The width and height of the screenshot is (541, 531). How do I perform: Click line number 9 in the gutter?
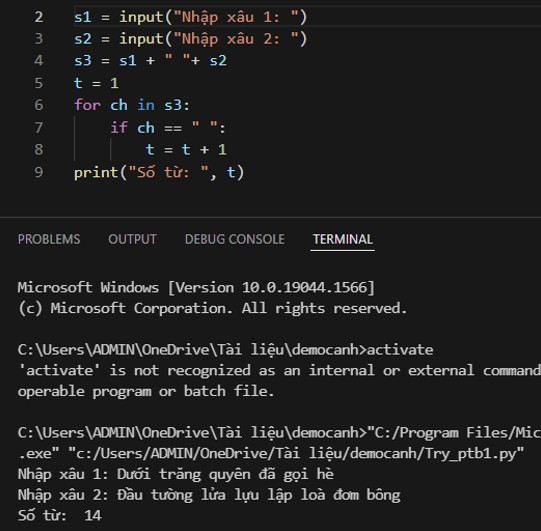click(x=39, y=172)
